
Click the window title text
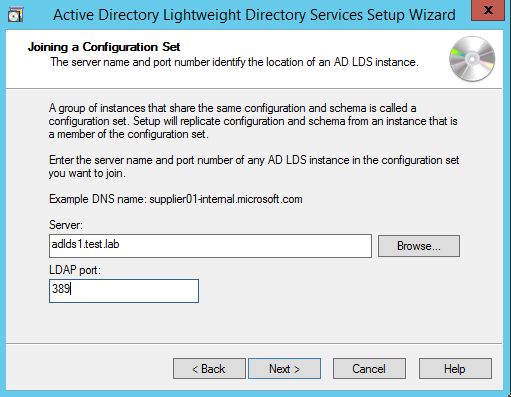[x=254, y=15]
